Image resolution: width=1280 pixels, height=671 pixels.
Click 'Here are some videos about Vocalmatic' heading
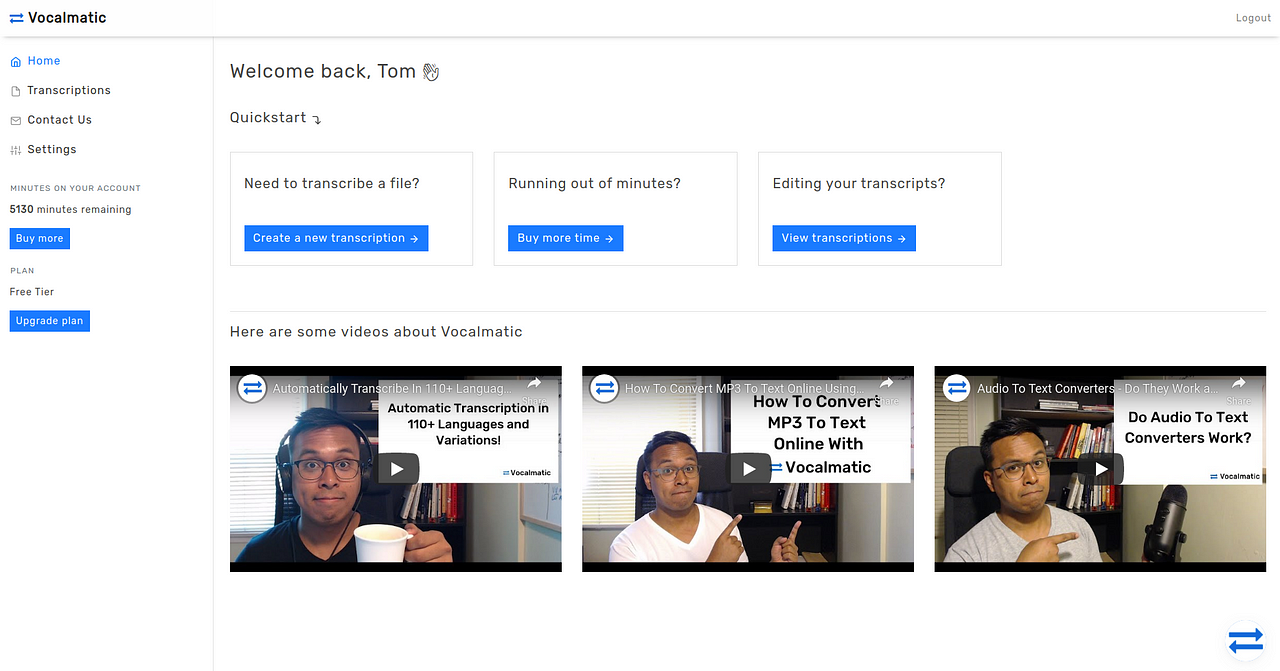click(376, 332)
